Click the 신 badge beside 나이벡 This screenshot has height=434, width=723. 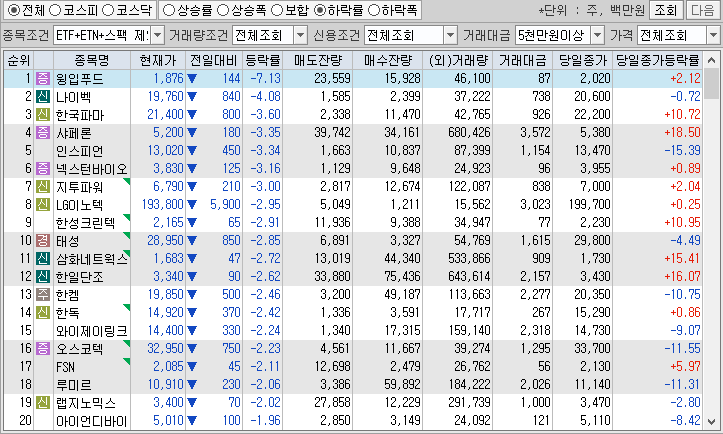(43, 96)
